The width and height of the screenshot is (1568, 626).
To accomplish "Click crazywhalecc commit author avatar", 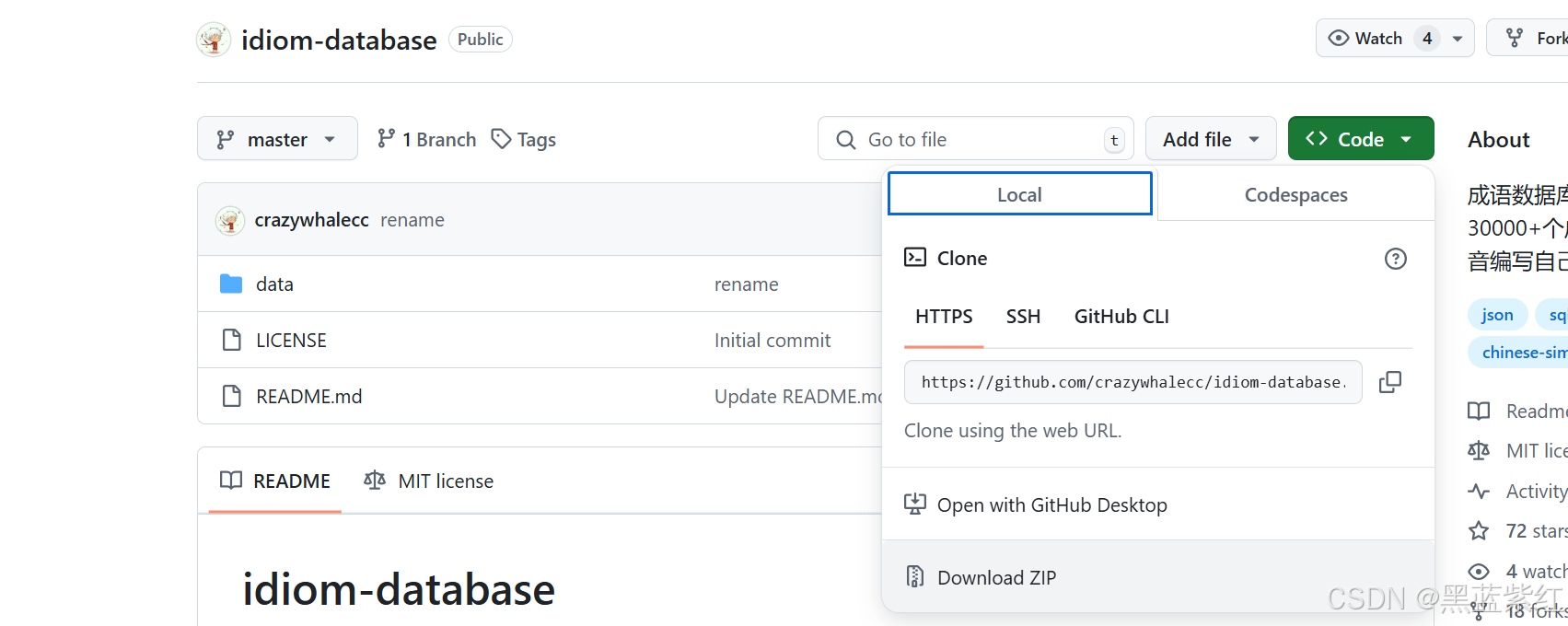I will (230, 220).
